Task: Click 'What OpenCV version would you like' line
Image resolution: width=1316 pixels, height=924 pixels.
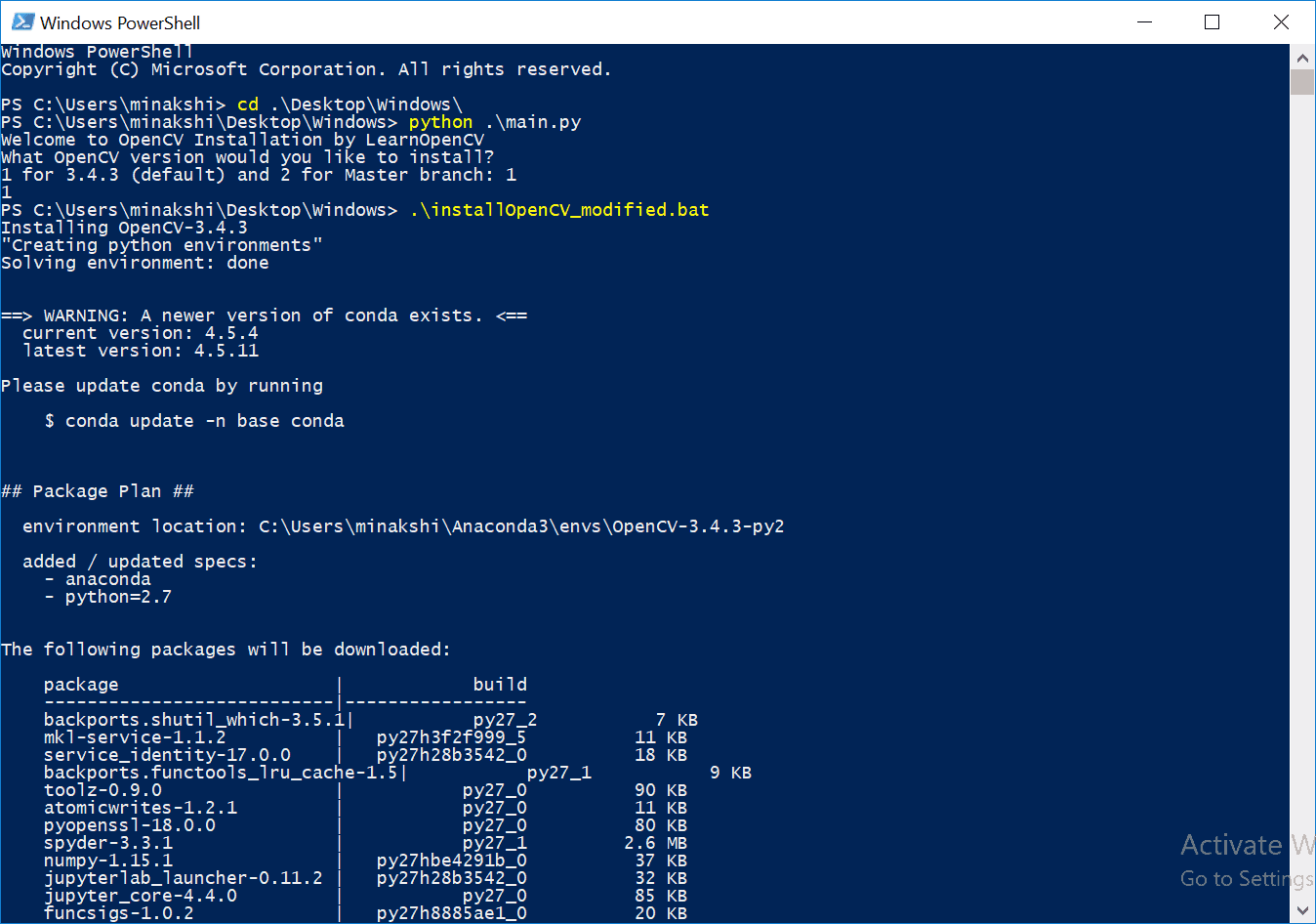Action: pos(248,157)
